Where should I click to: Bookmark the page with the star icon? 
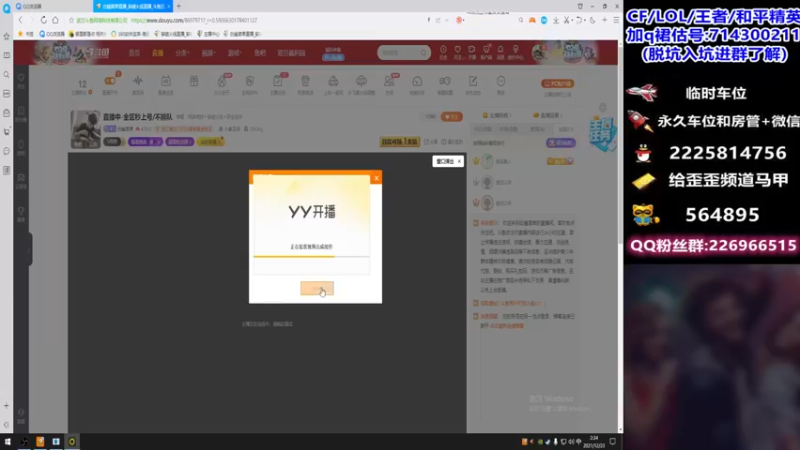point(71,20)
